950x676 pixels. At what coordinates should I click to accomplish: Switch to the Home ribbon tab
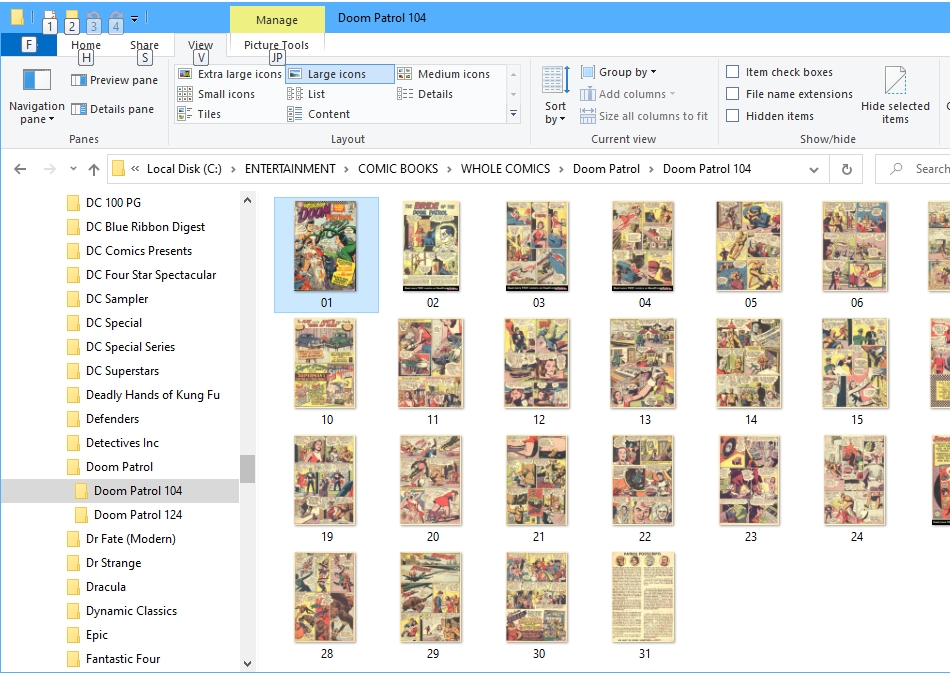pyautogui.click(x=86, y=45)
